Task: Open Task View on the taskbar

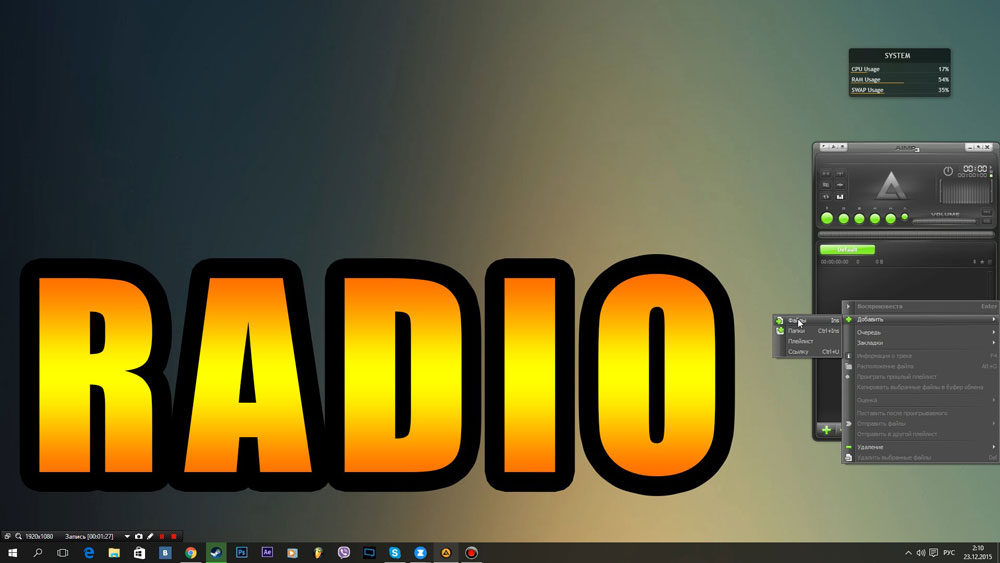Action: (x=62, y=553)
